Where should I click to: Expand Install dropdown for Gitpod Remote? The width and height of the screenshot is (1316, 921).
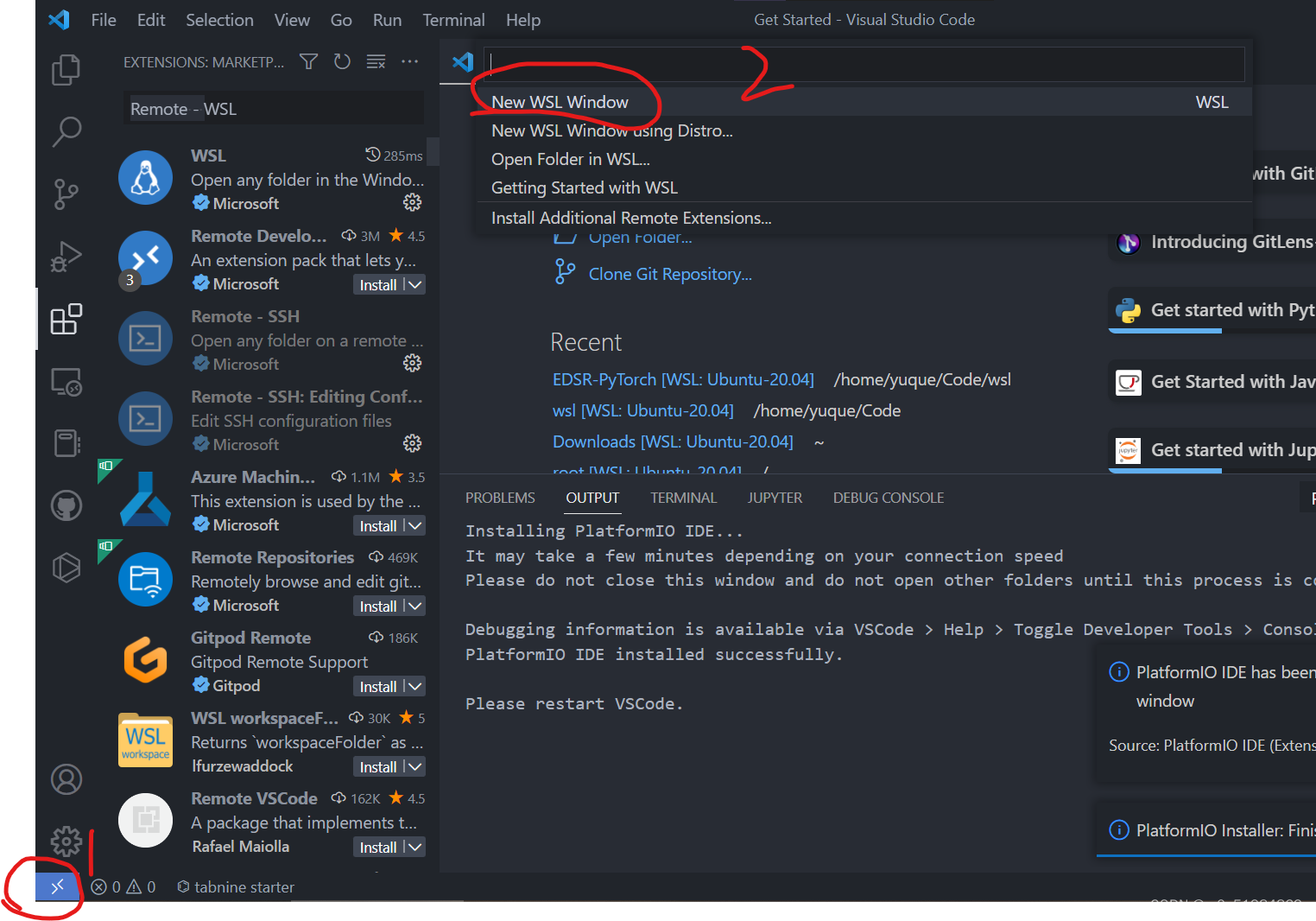414,686
